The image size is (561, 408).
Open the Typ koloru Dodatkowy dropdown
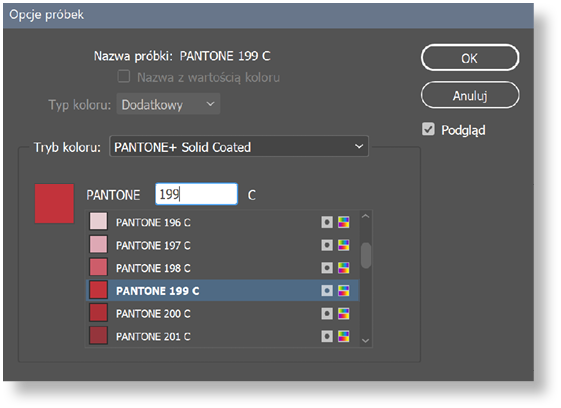tap(168, 104)
